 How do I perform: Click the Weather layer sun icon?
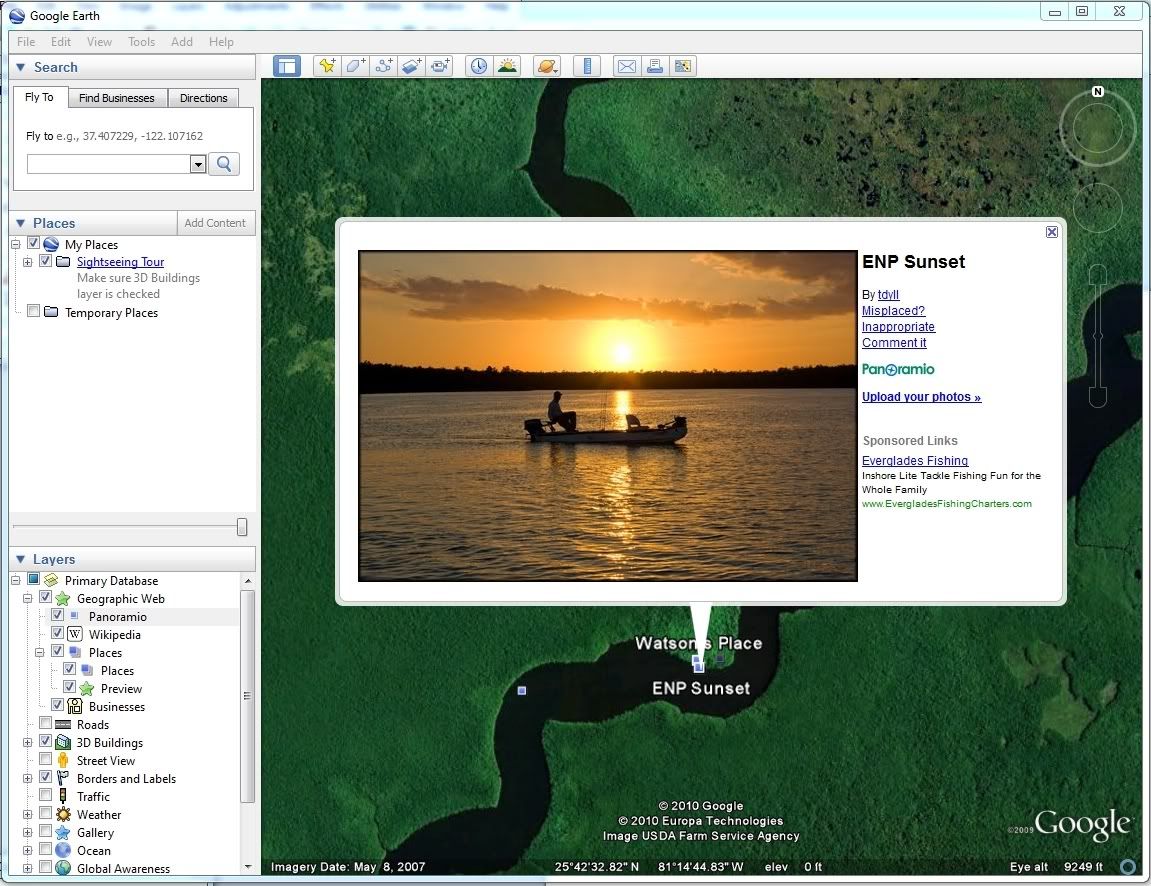(63, 814)
